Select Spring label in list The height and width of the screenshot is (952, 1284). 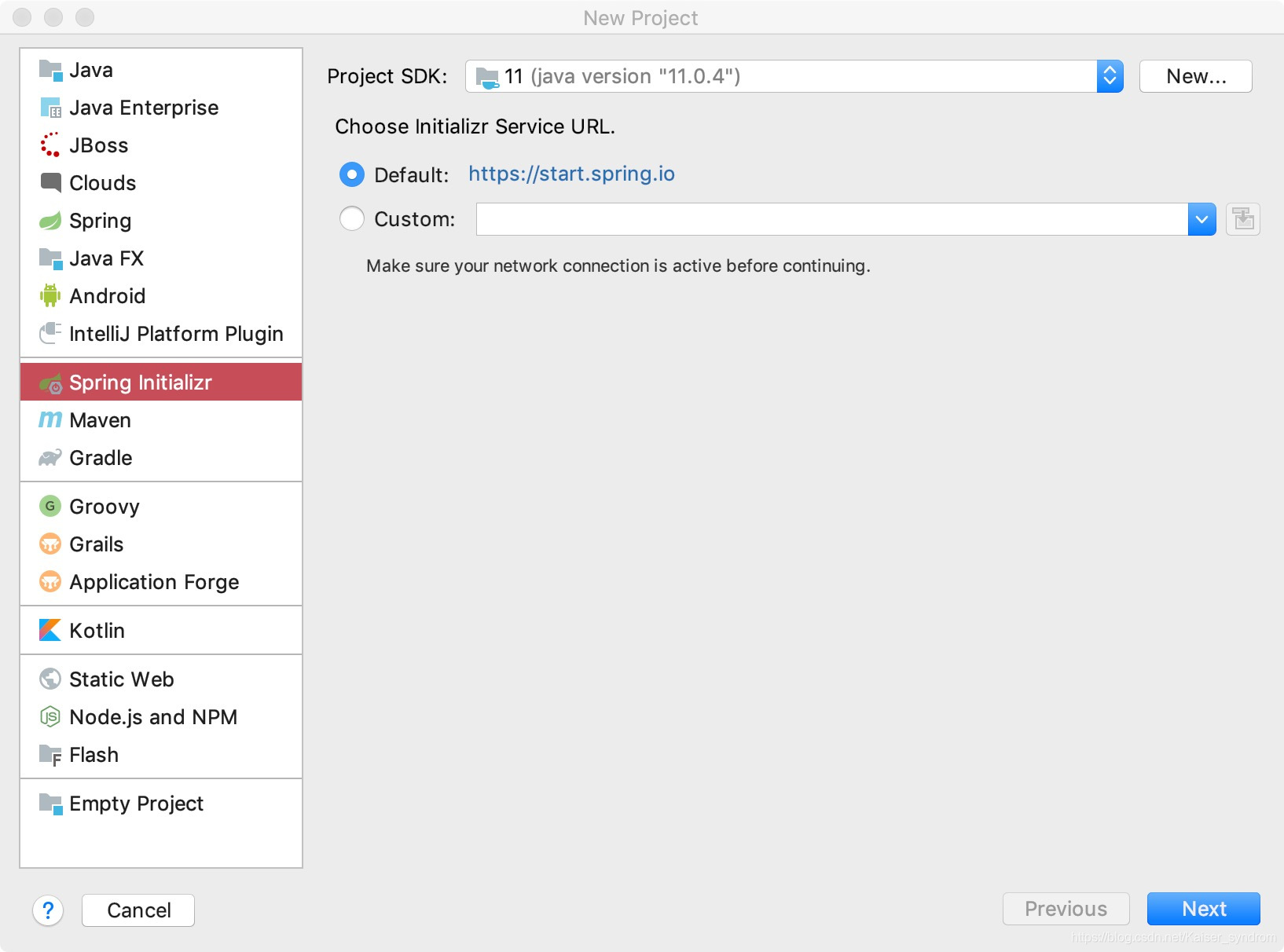[x=101, y=221]
